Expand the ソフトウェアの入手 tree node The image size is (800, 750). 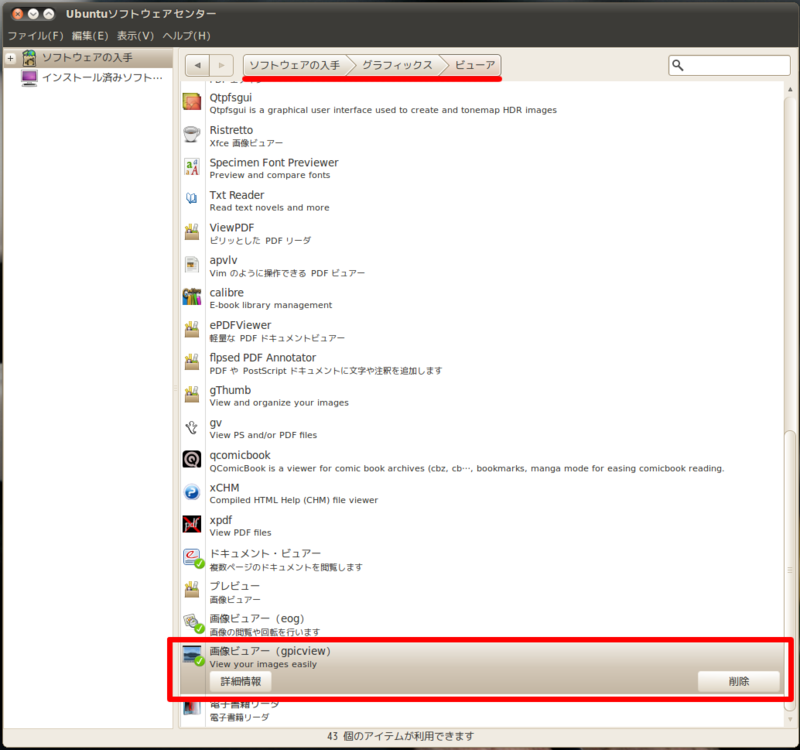tap(10, 58)
